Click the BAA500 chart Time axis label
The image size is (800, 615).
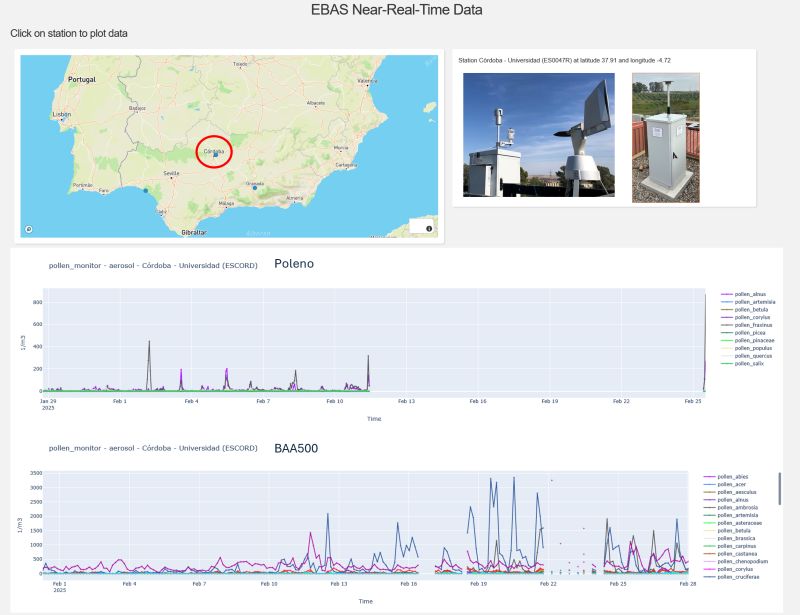(x=365, y=601)
